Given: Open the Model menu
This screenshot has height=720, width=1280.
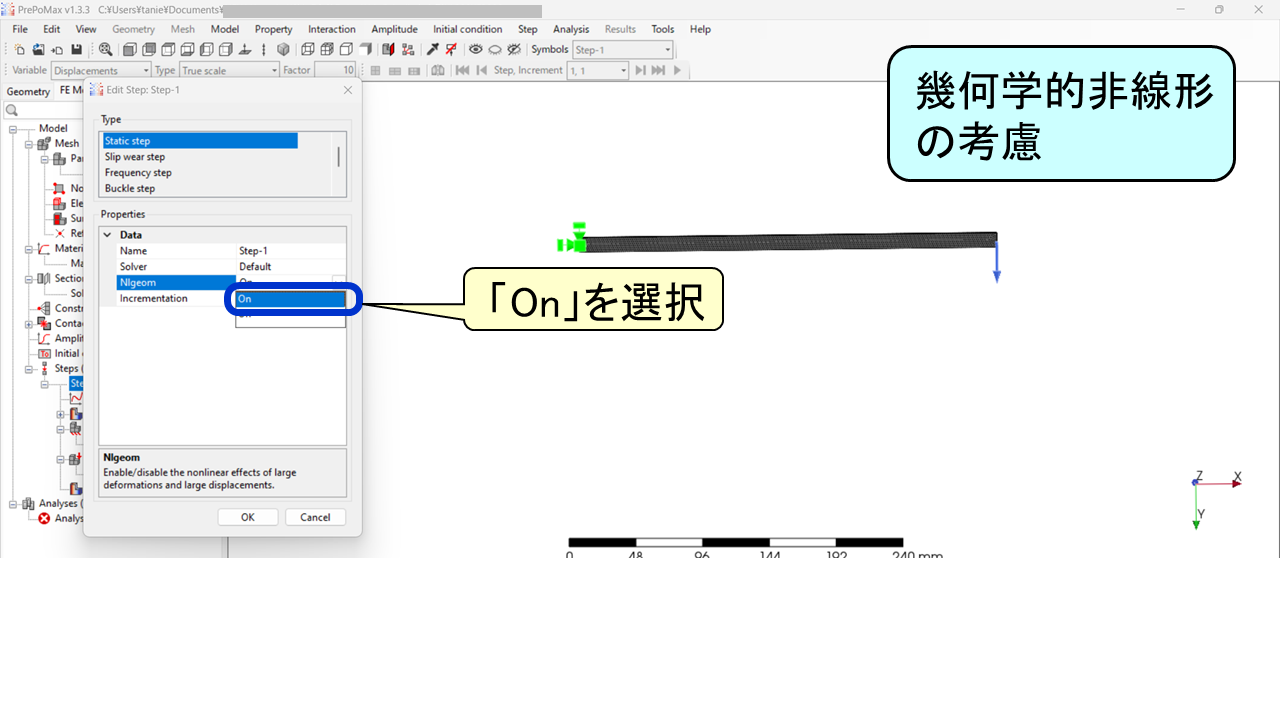Looking at the screenshot, I should point(224,29).
